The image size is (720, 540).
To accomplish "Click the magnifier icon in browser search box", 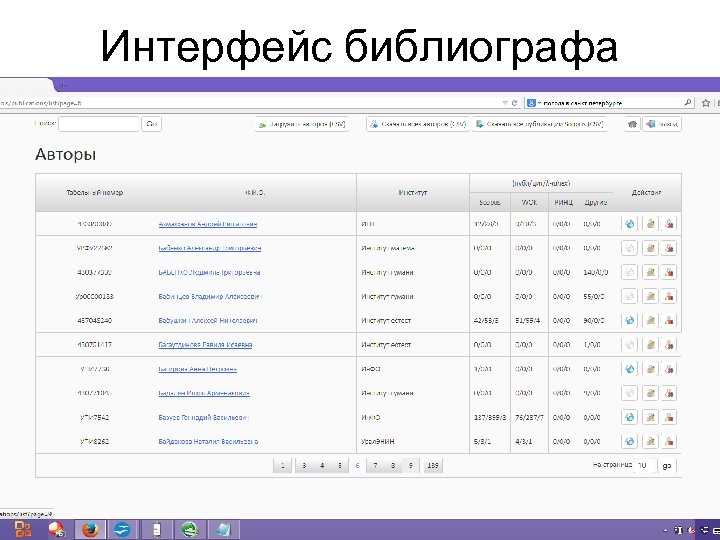I will point(687,102).
